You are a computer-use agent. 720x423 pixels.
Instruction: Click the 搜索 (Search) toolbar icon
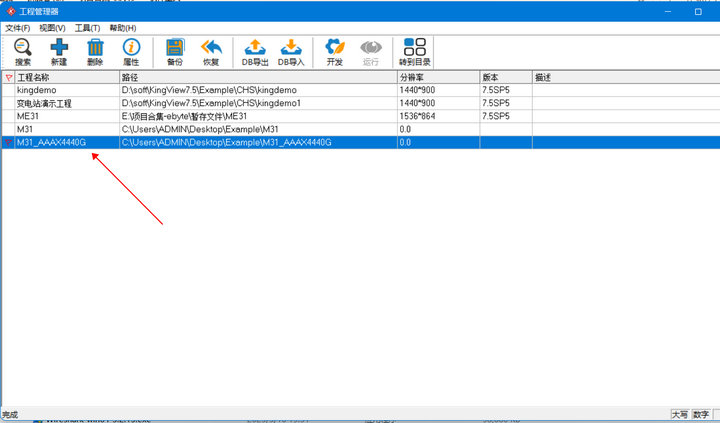(23, 52)
